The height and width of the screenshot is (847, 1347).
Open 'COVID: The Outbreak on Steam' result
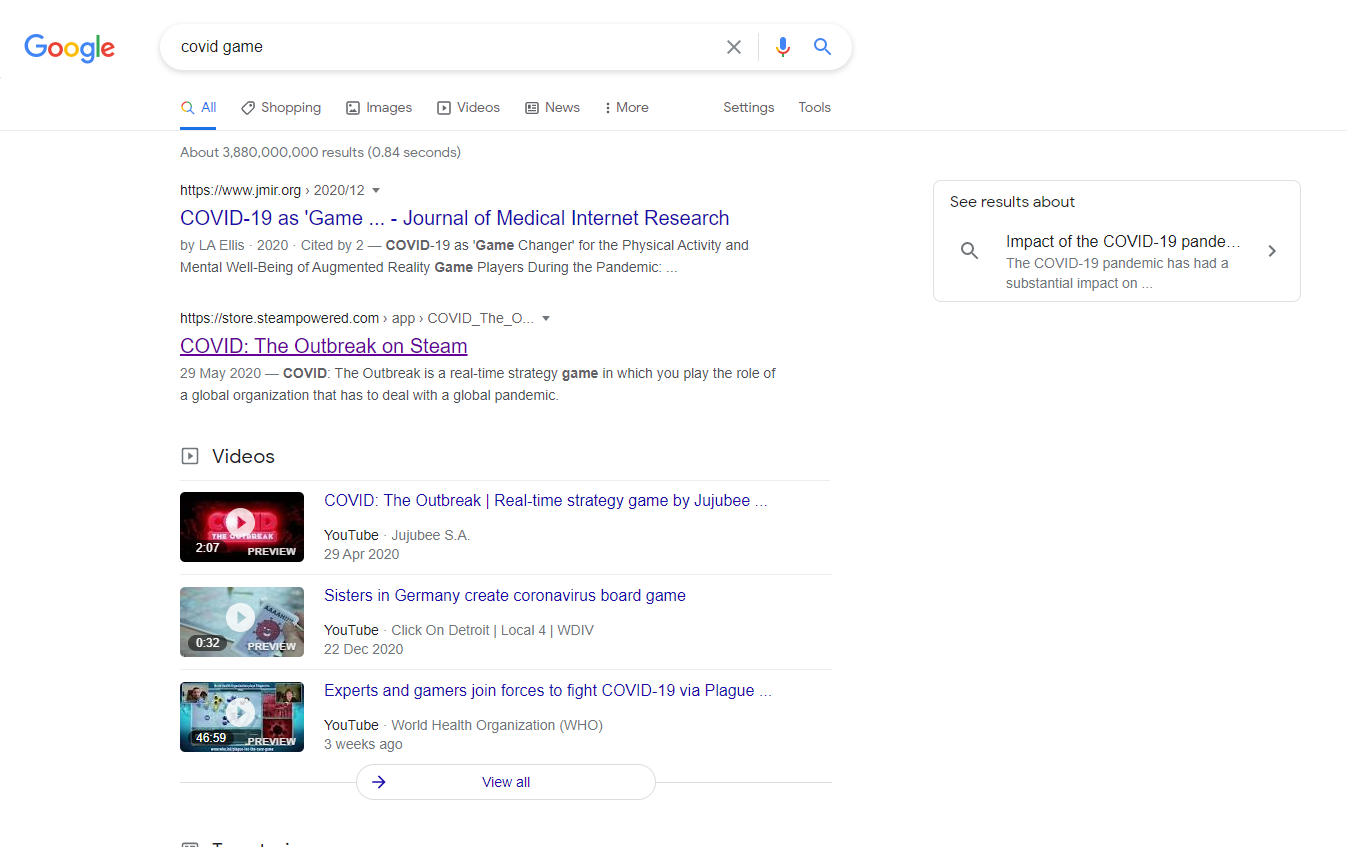tap(324, 346)
